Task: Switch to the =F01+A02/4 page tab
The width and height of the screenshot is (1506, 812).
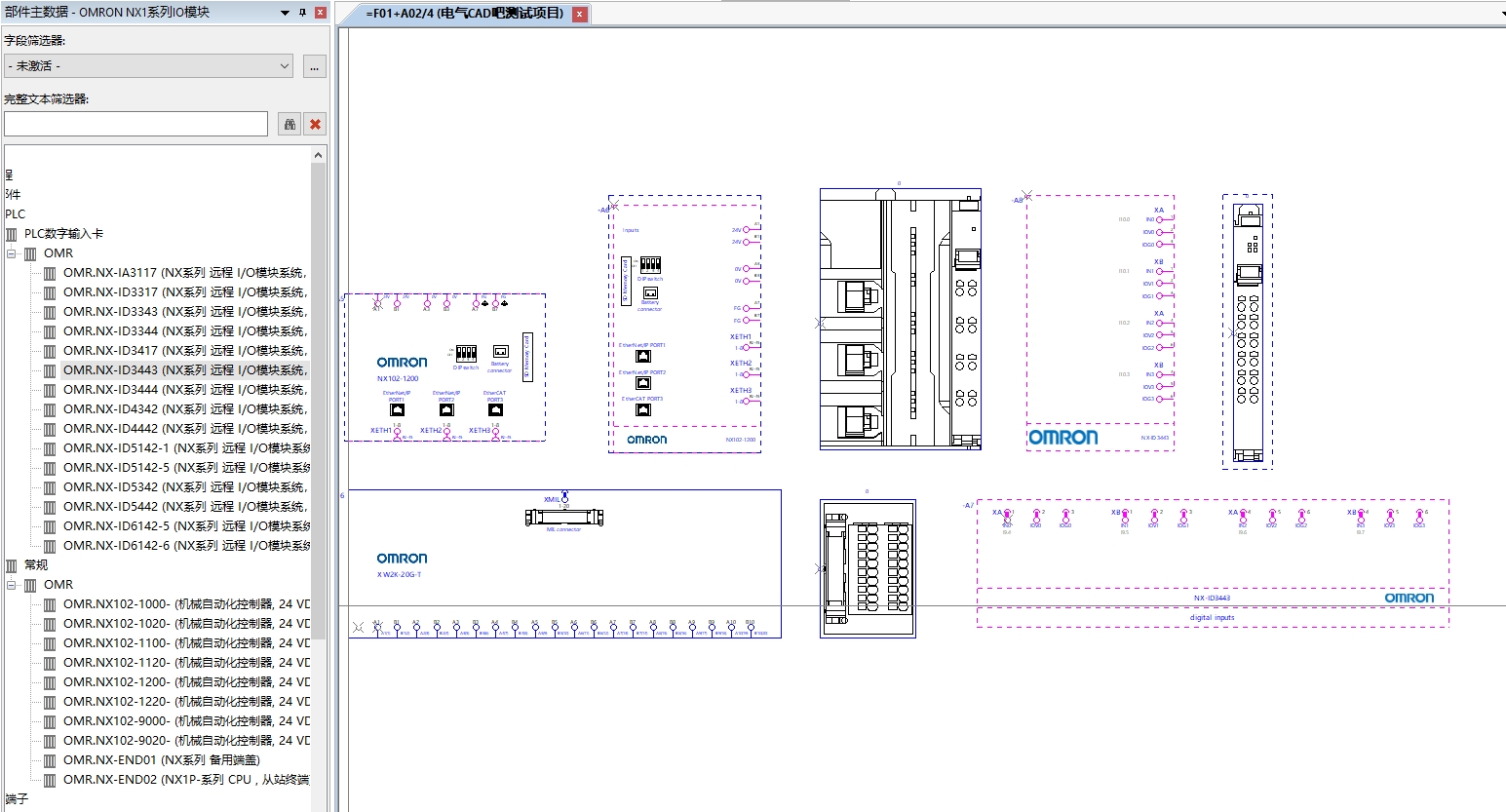Action: click(464, 14)
